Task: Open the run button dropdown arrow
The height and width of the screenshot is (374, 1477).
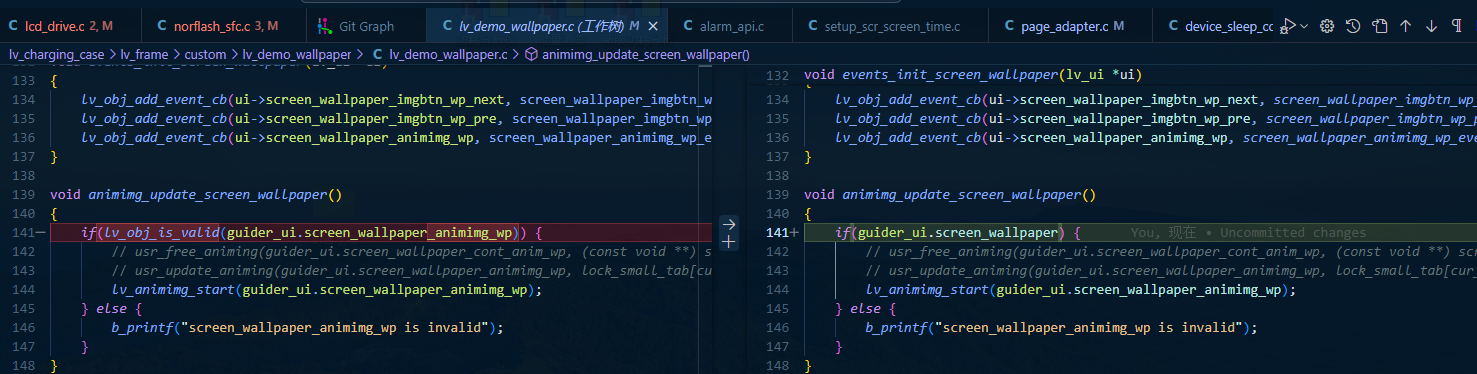Action: tap(1305, 26)
